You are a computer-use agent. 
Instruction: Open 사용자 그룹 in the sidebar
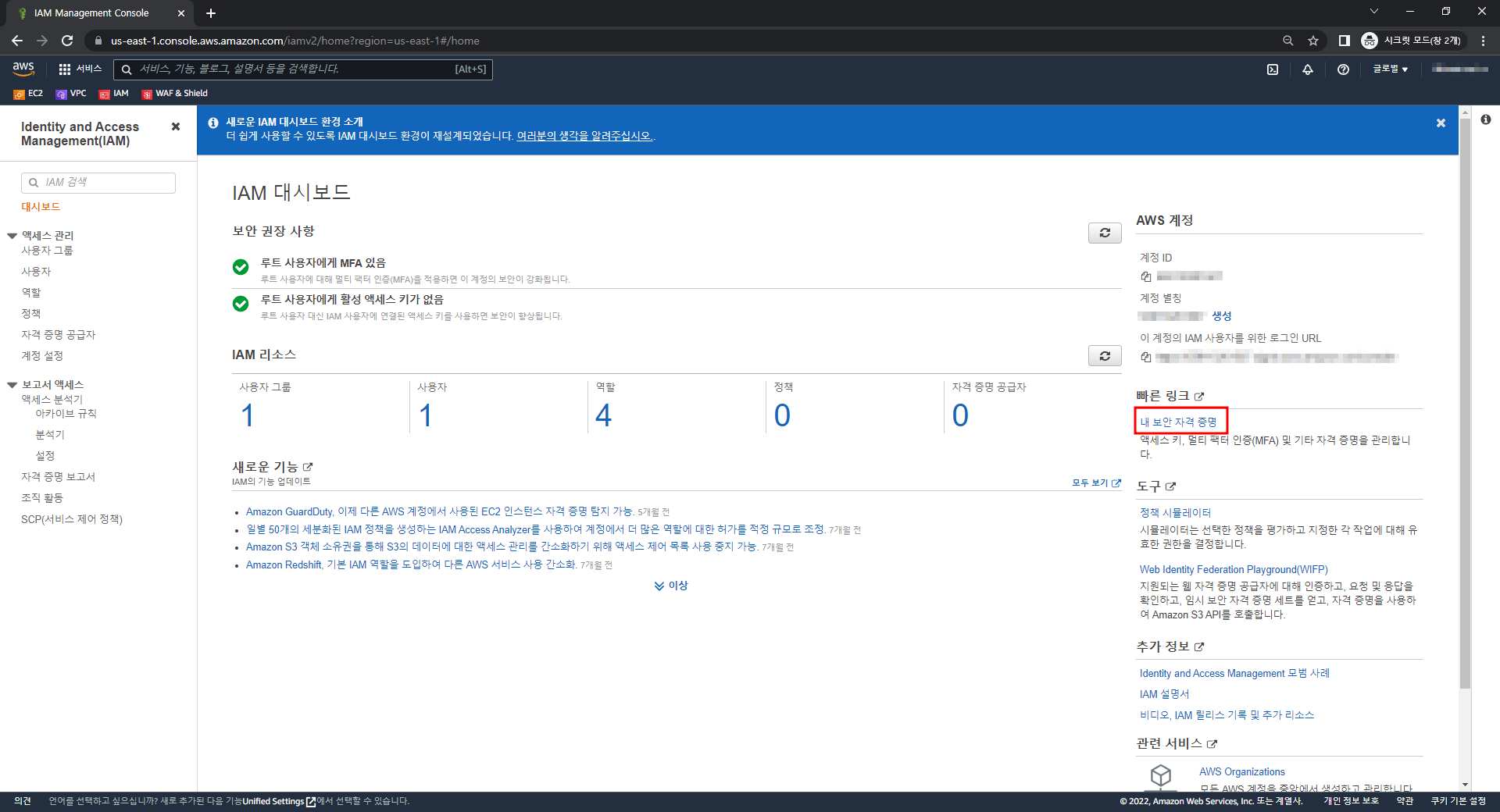[47, 251]
